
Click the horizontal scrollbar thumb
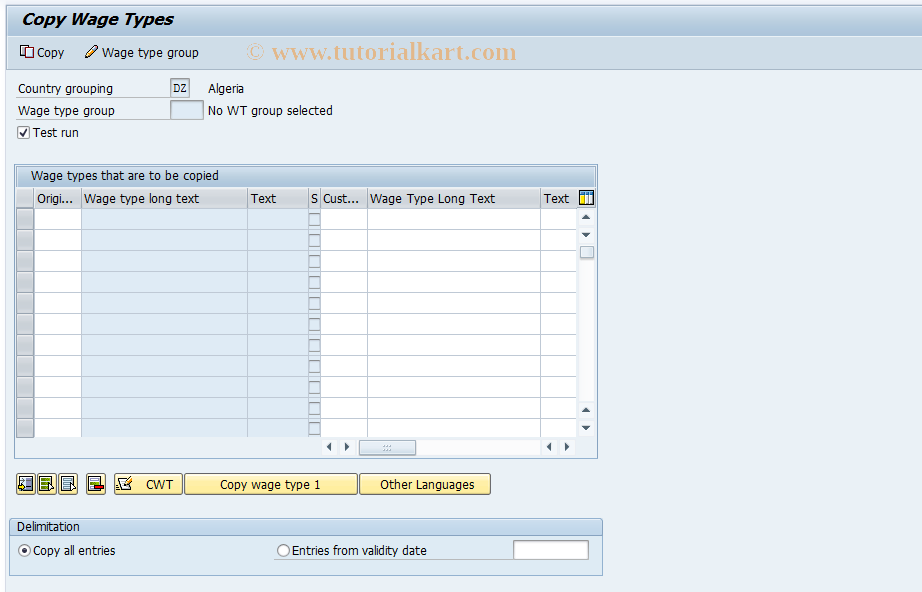pyautogui.click(x=387, y=447)
